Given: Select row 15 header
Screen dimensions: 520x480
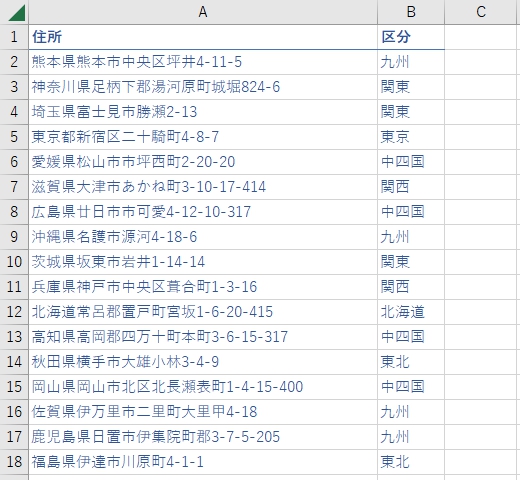Looking at the screenshot, I should coord(14,387).
